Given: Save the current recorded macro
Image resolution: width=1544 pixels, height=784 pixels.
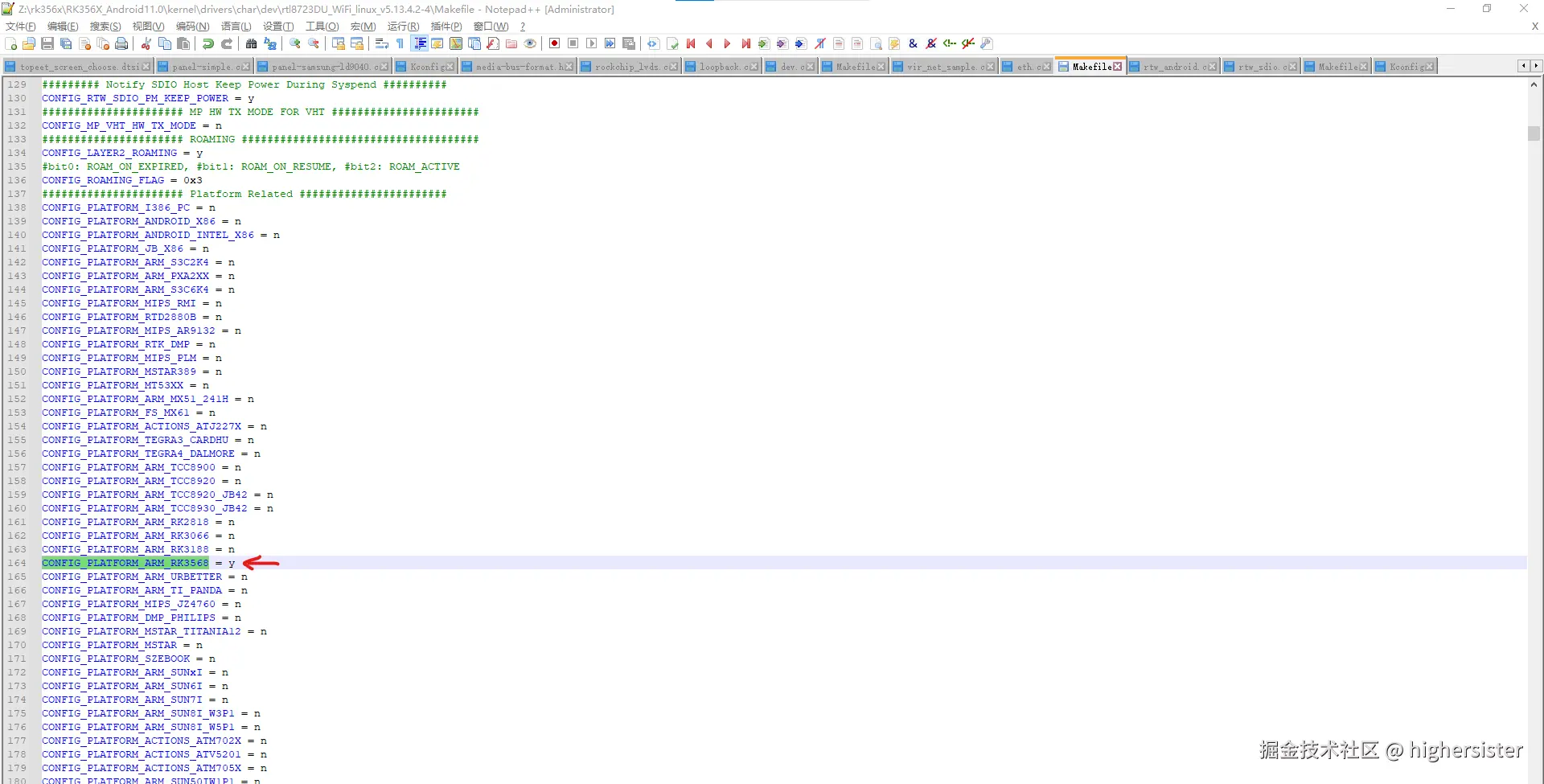Looking at the screenshot, I should 628,43.
